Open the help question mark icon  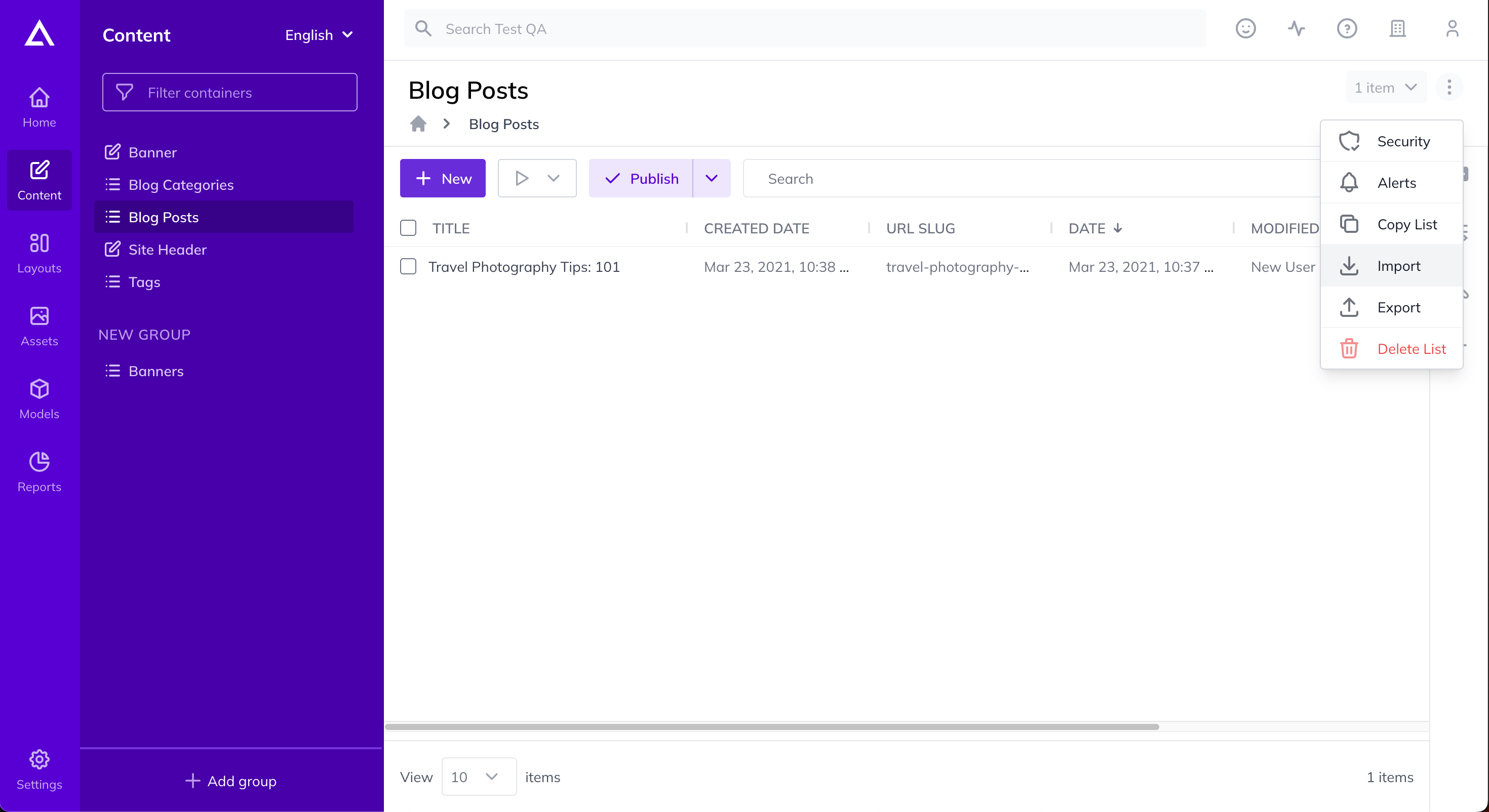1347,28
